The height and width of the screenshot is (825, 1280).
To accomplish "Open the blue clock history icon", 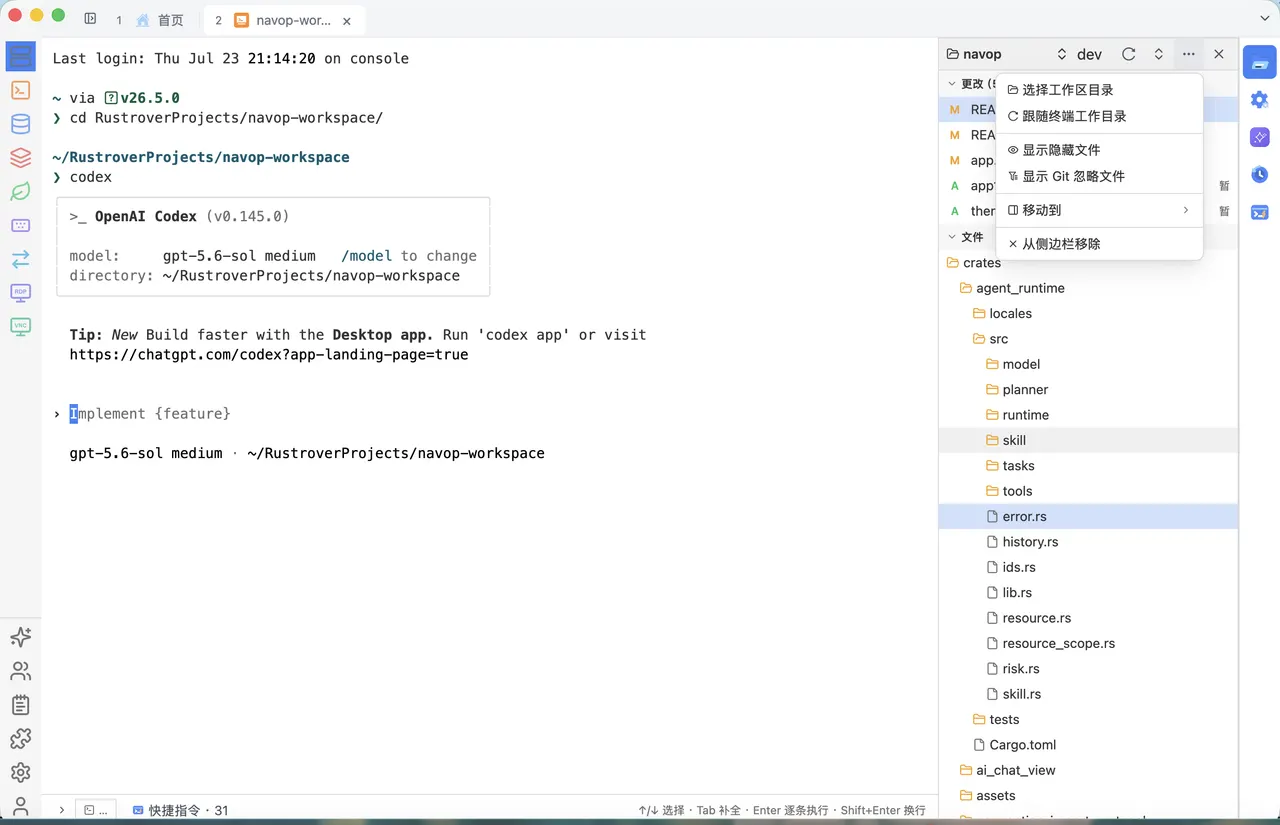I will (x=1260, y=175).
